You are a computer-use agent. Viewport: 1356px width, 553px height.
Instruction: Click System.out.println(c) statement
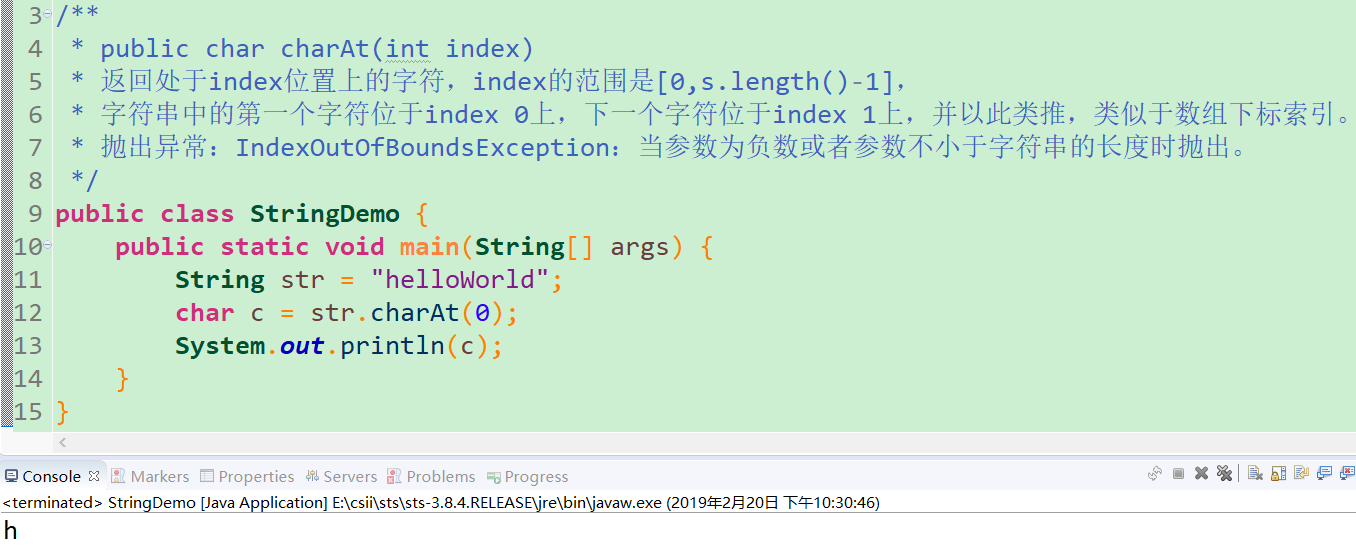point(339,346)
